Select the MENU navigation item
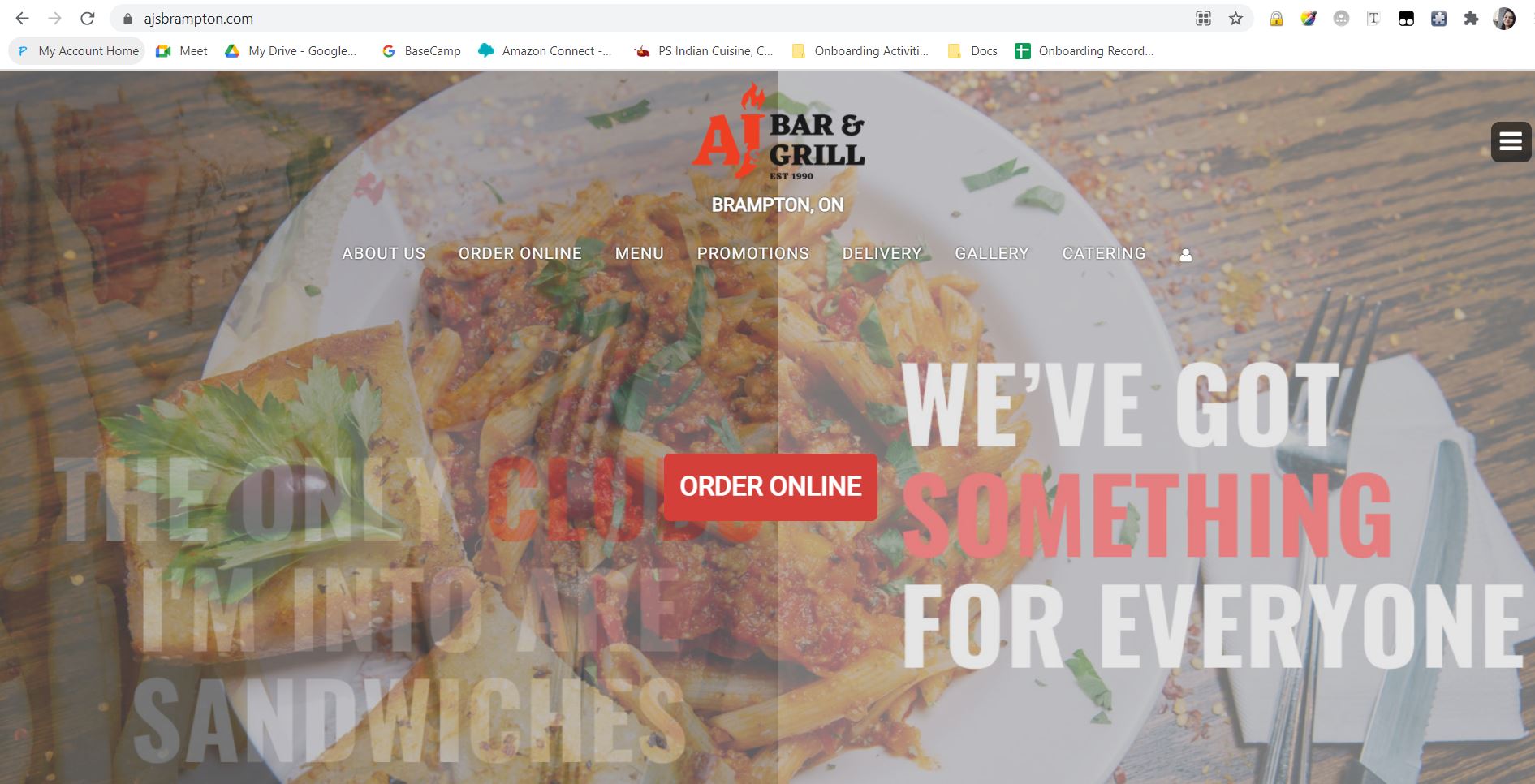 tap(640, 253)
